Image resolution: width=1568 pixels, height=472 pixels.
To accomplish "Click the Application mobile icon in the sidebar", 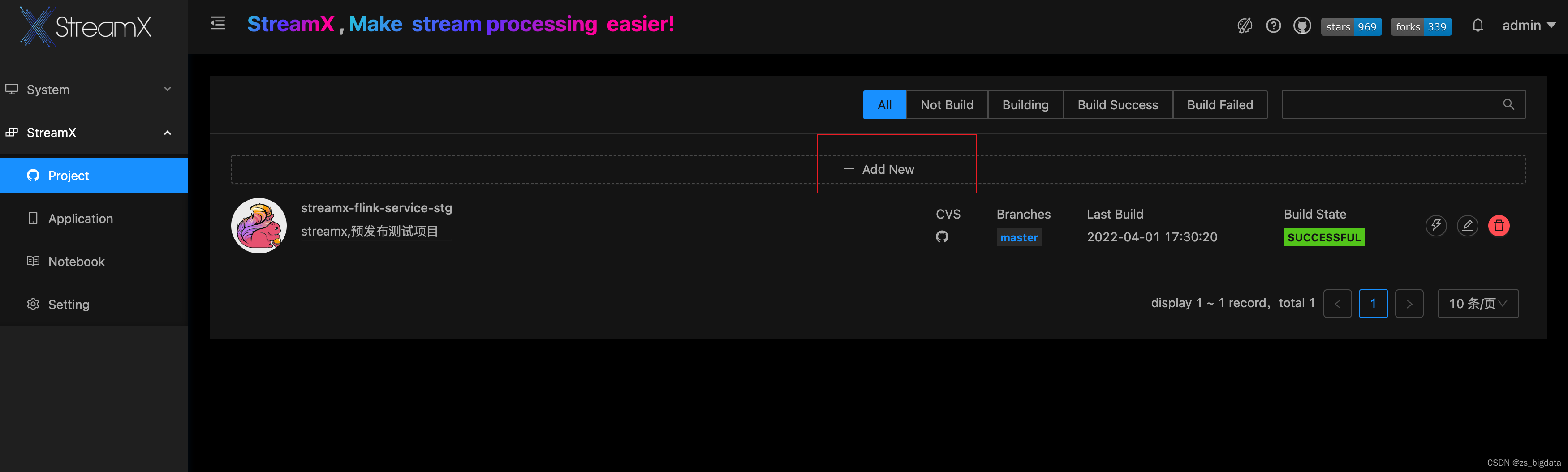I will click(33, 218).
